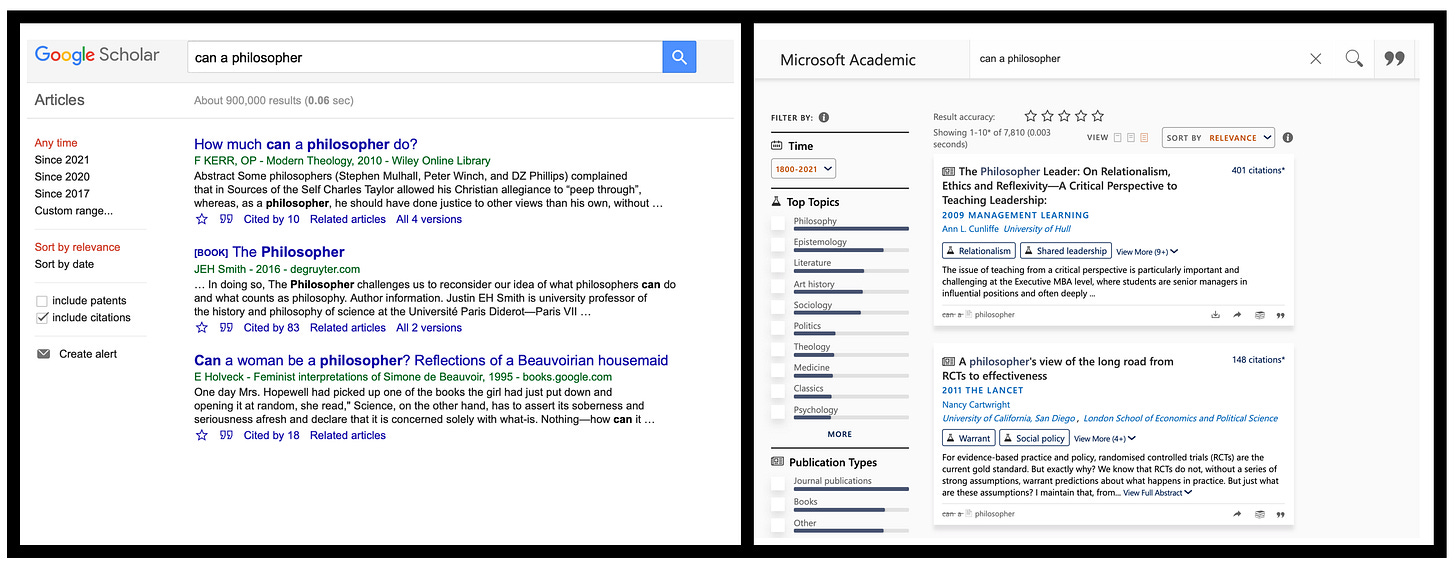1456x566 pixels.
Task: Click the Shared leadership topic tag
Action: [x=1066, y=251]
